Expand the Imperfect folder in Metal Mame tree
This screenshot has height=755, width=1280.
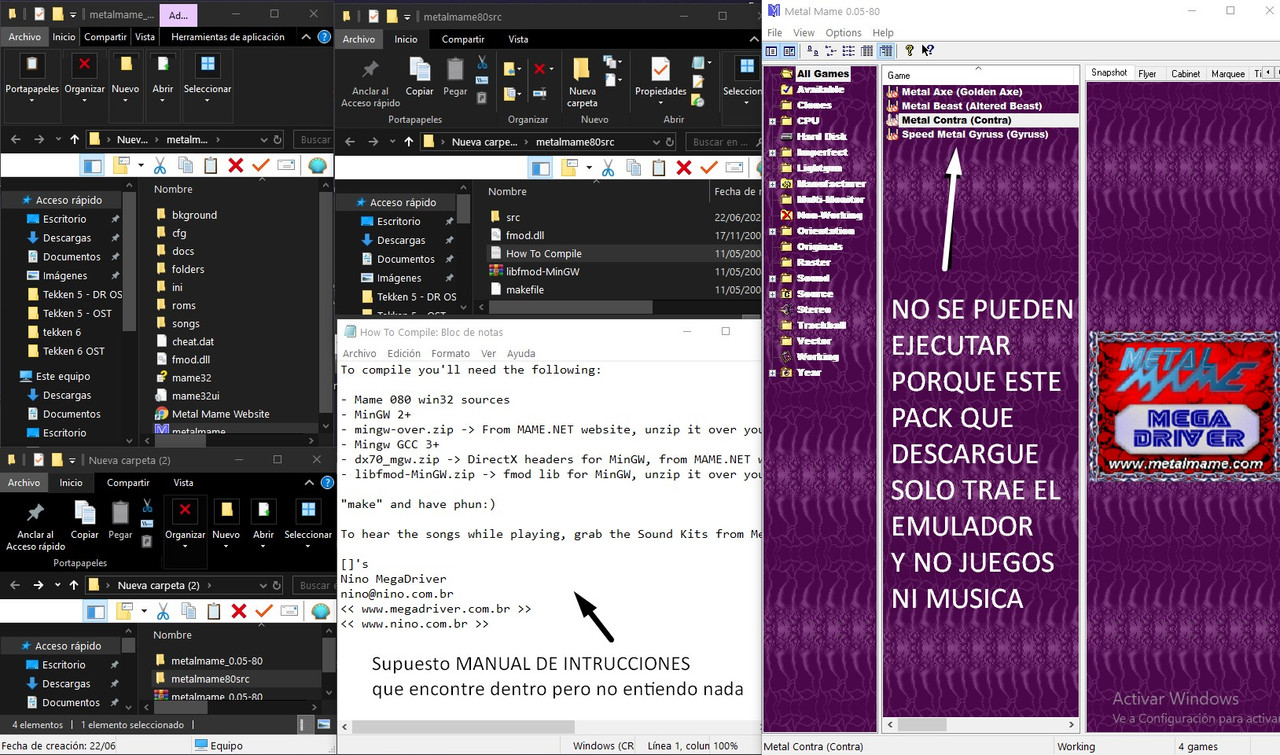pyautogui.click(x=772, y=152)
